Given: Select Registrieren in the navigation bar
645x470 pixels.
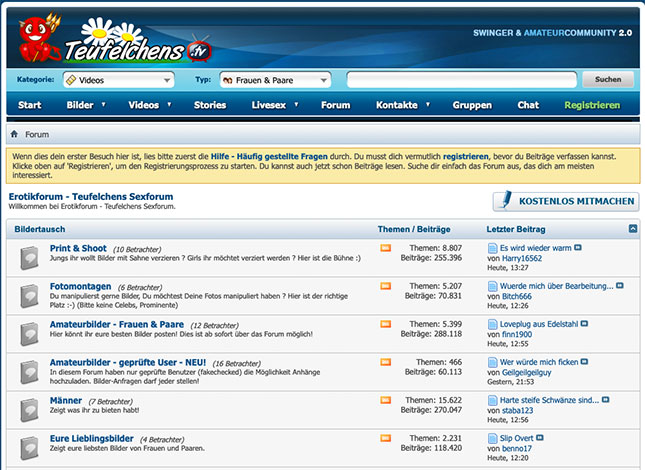Looking at the screenshot, I should pyautogui.click(x=591, y=105).
